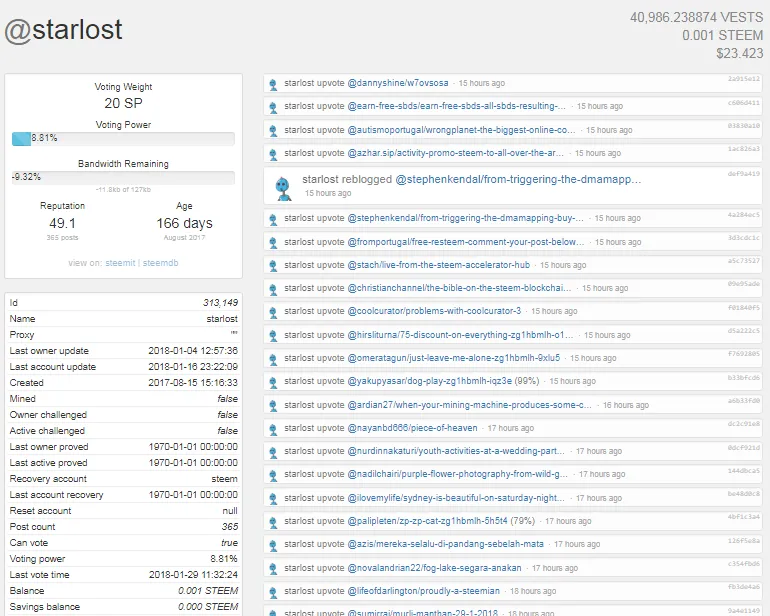Open the steemdb profile link
This screenshot has width=770, height=616.
(161, 263)
